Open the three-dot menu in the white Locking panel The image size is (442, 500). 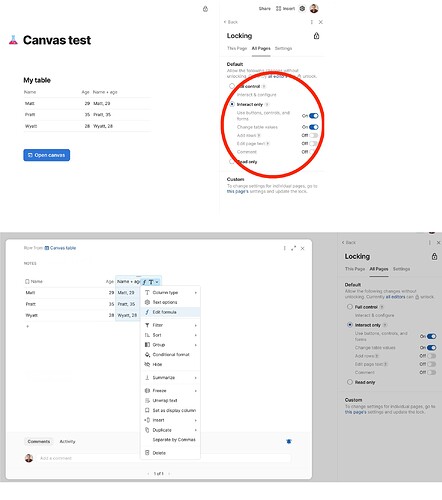click(x=312, y=22)
